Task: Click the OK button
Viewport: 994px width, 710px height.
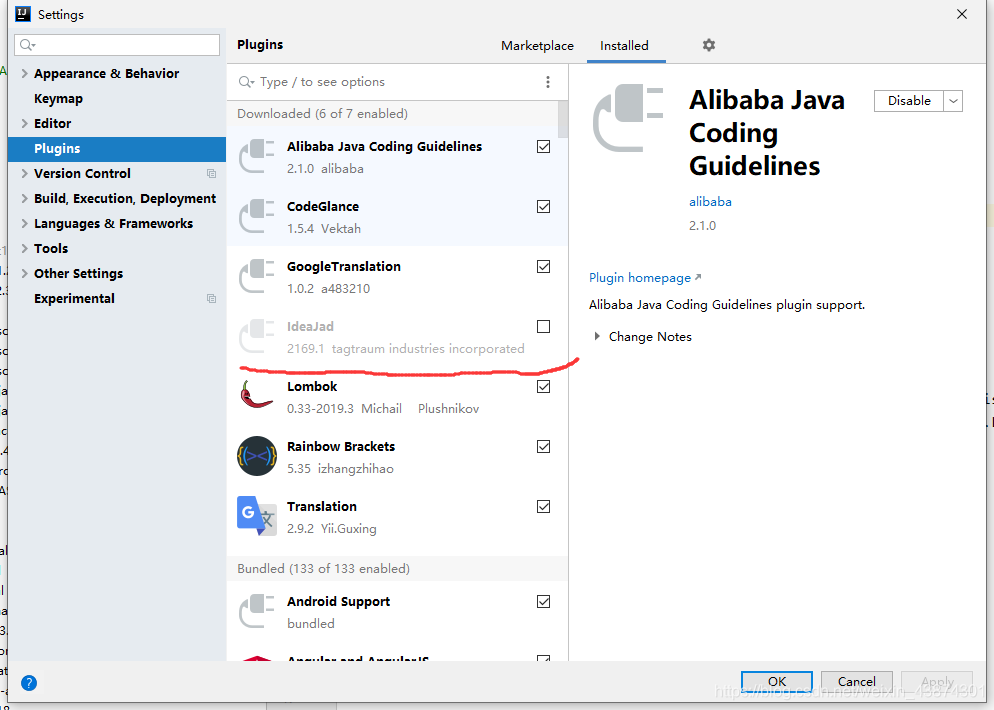Action: 777,681
